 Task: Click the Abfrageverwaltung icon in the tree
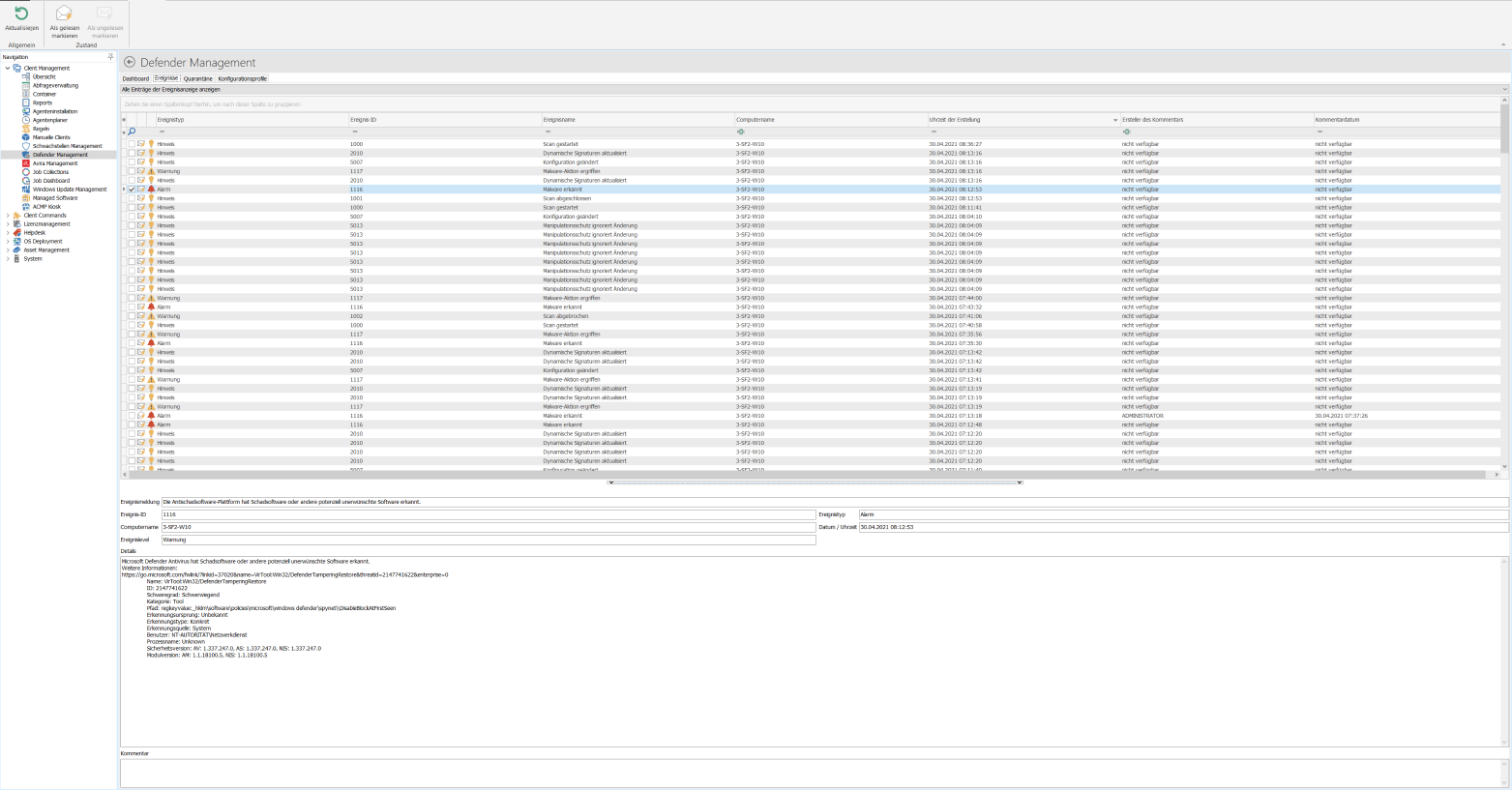(26, 85)
